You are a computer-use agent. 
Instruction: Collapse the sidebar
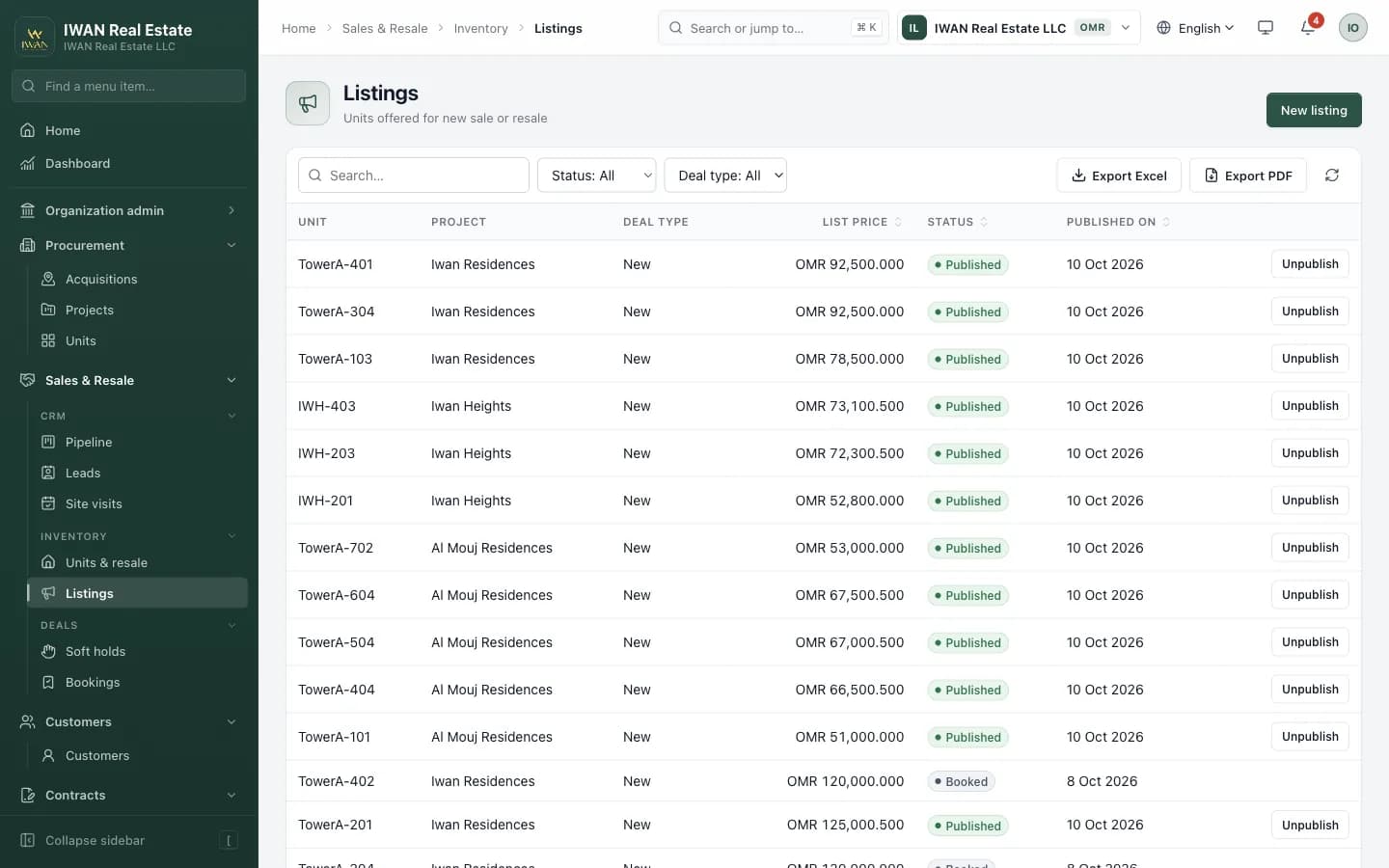click(x=129, y=840)
